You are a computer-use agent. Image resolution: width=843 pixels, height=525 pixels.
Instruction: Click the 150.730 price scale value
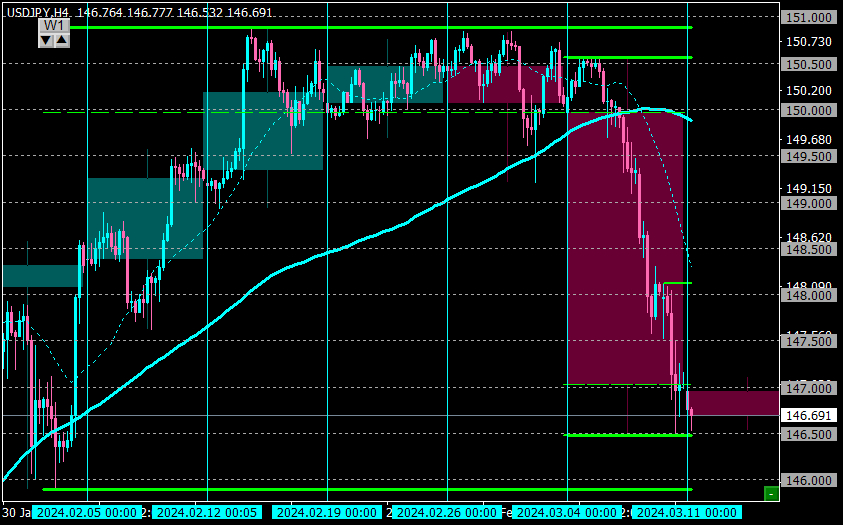809,42
